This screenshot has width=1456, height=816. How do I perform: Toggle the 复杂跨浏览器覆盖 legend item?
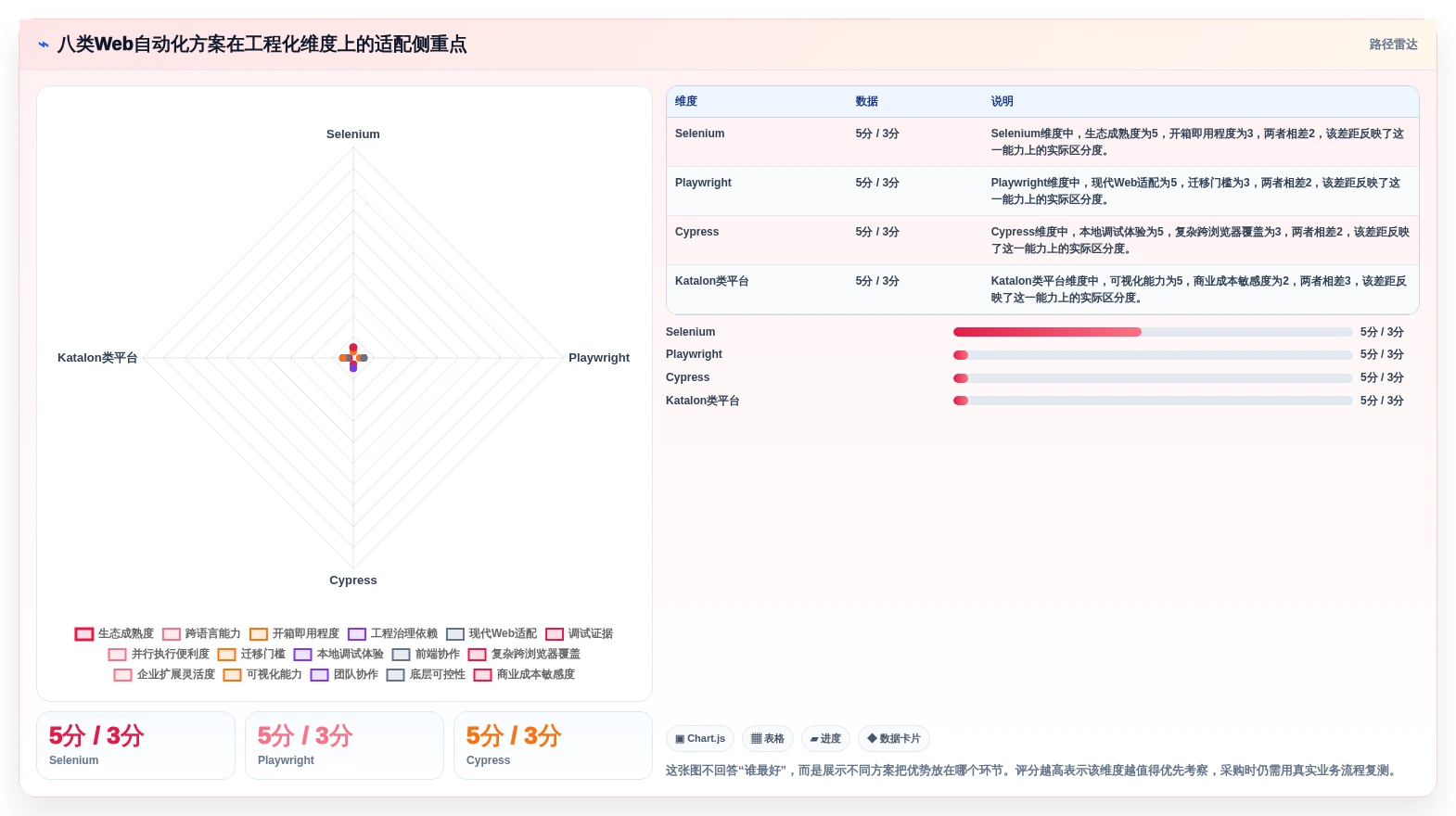tap(524, 655)
